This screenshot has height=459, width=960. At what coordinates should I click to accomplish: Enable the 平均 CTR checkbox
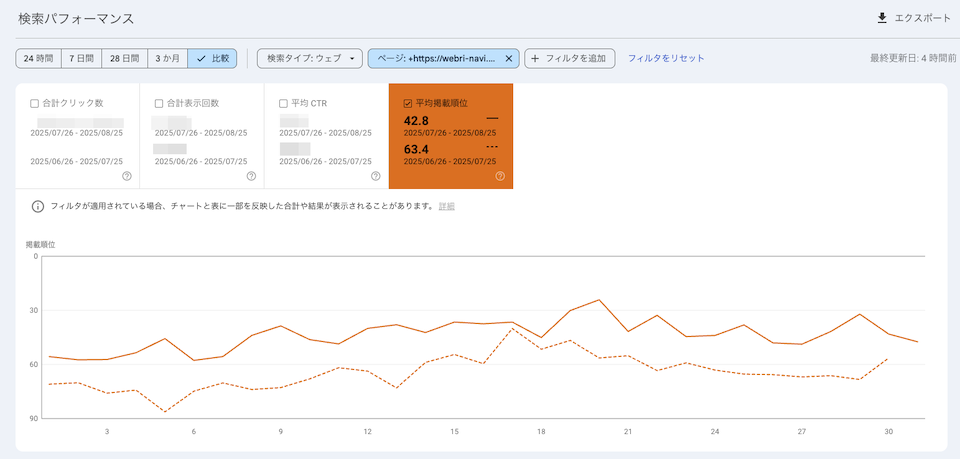283,103
